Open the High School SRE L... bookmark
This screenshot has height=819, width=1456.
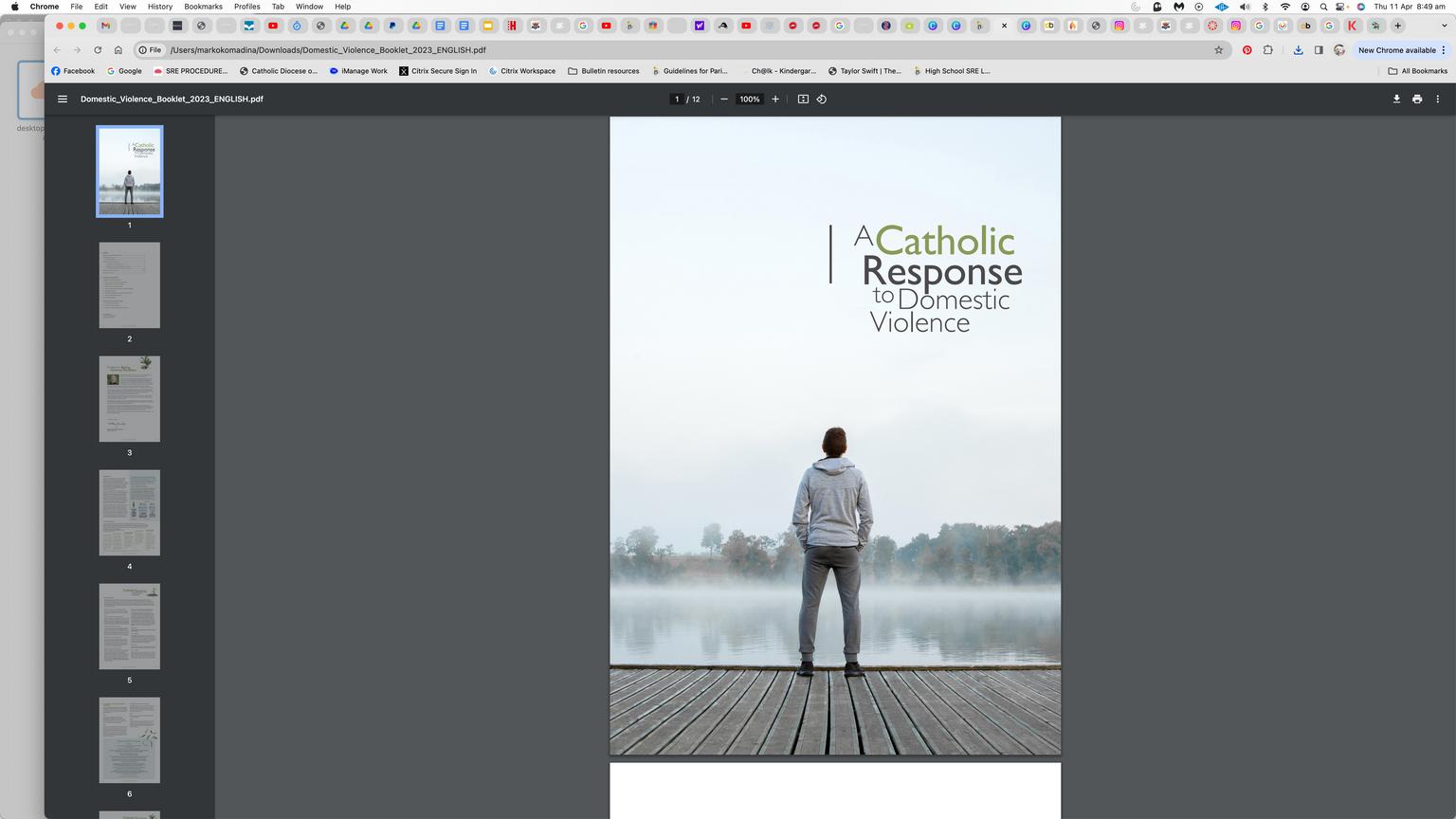pyautogui.click(x=951, y=71)
